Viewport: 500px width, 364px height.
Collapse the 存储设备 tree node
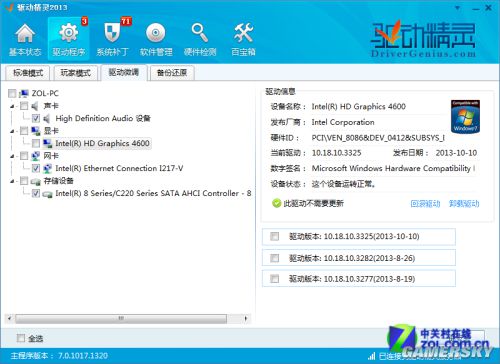click(x=12, y=181)
